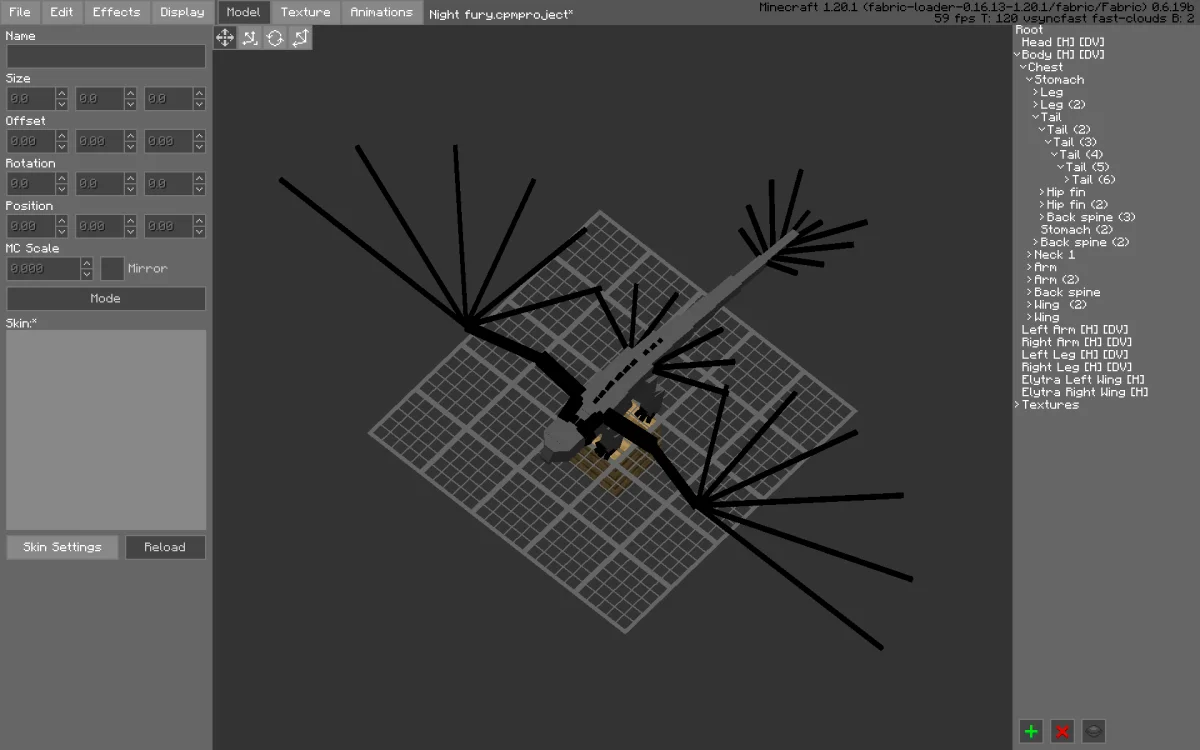Select Right Arm [H] [DV] in the tree
Viewport: 1200px width, 750px height.
[1078, 342]
